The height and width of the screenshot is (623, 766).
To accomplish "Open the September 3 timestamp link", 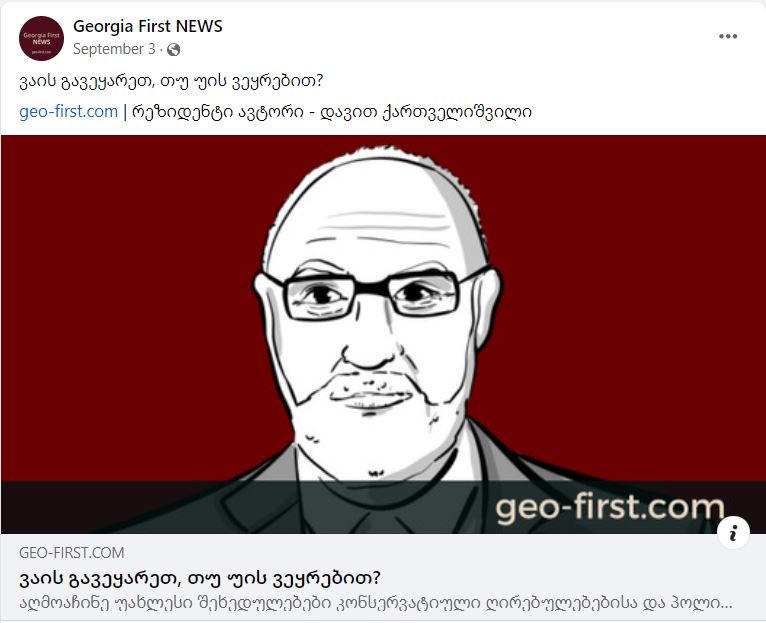I will pos(114,49).
